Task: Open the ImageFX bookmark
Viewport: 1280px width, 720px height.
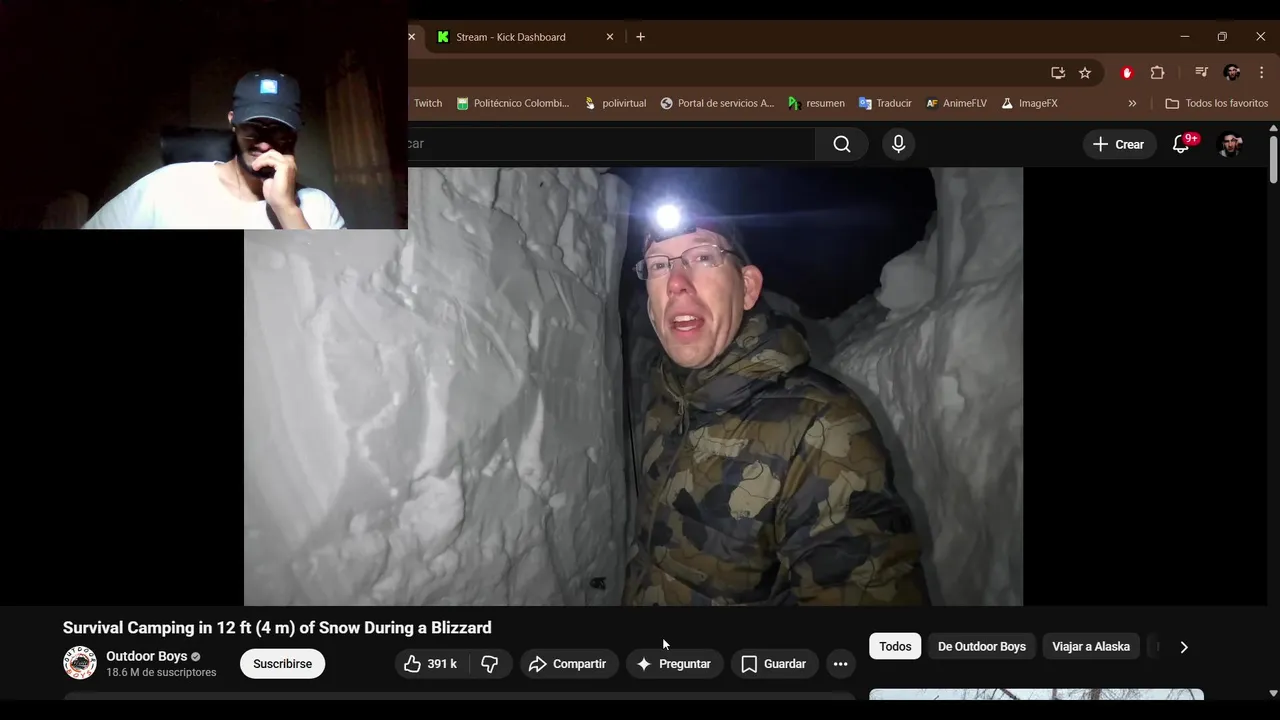Action: pos(1029,103)
